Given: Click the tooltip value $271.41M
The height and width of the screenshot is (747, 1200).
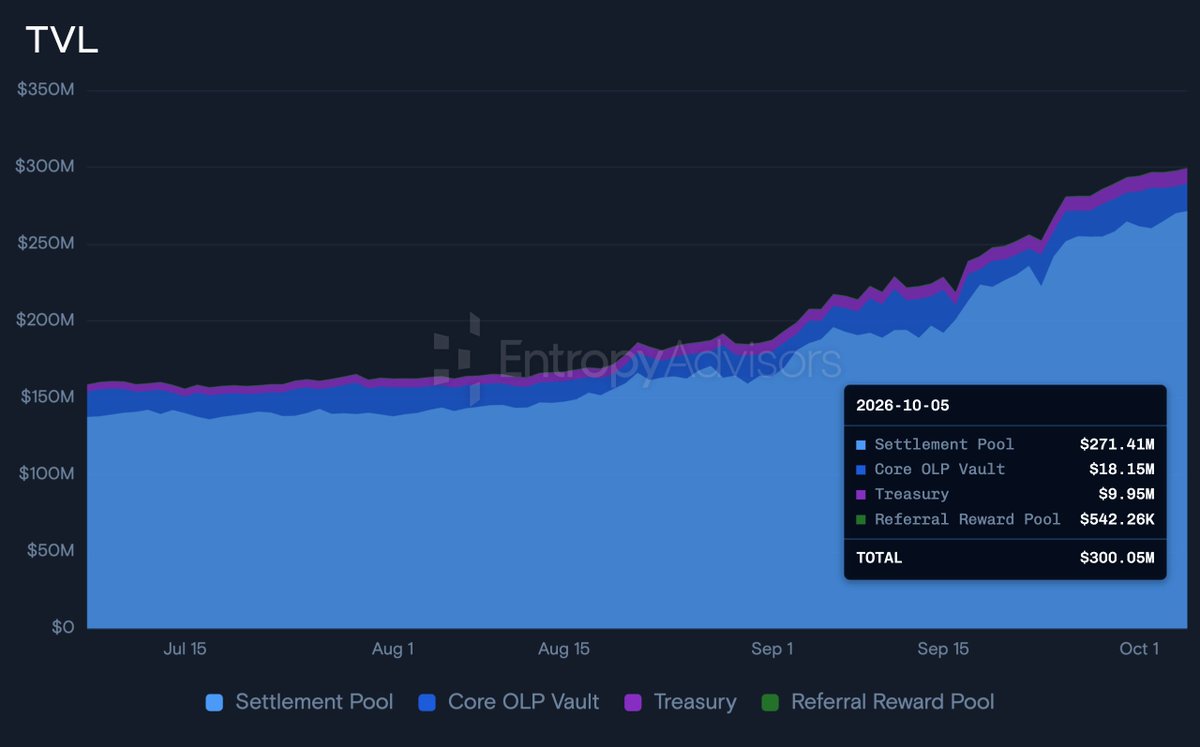Looking at the screenshot, I should 1117,444.
